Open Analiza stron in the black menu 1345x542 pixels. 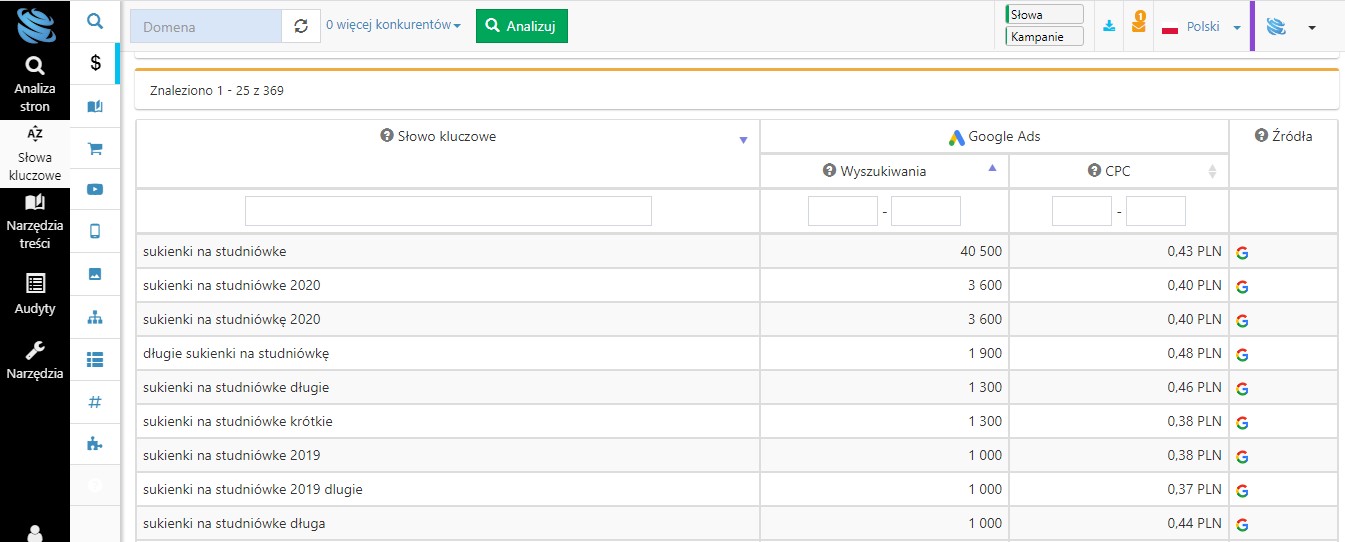35,84
